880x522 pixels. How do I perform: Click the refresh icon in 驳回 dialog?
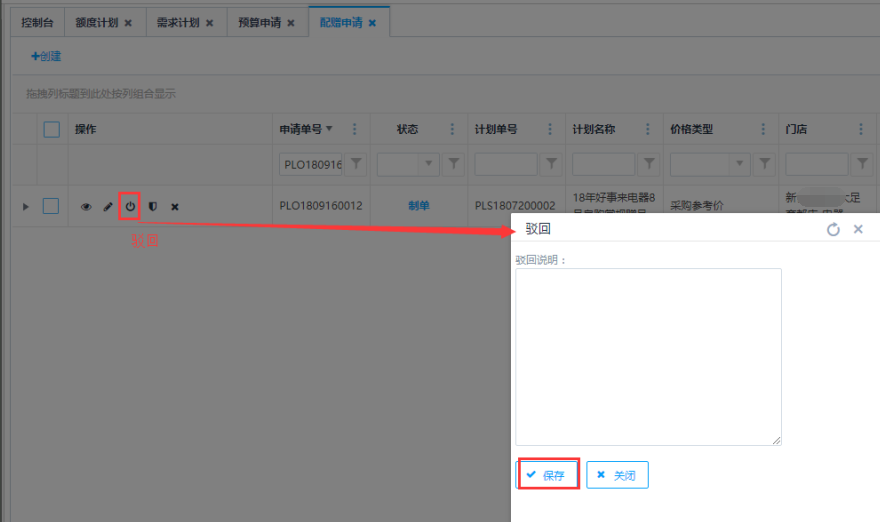pos(833,229)
